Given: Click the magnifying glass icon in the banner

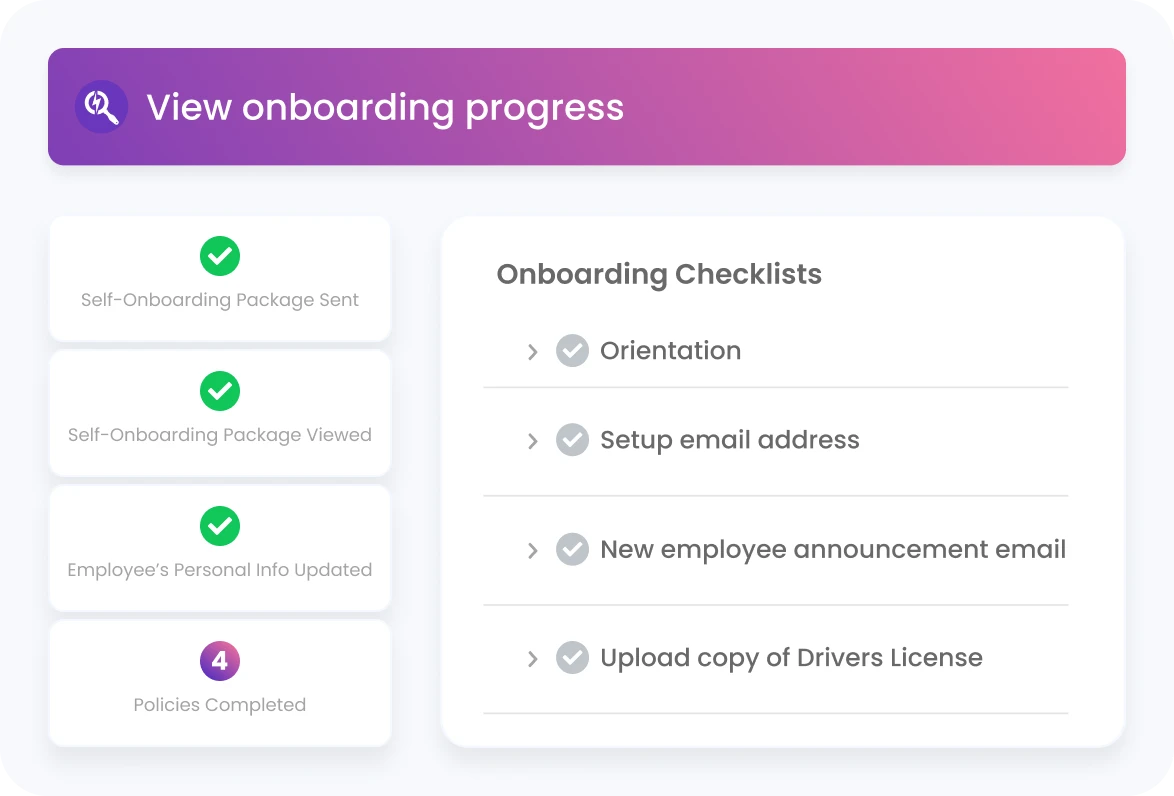Looking at the screenshot, I should tap(101, 107).
